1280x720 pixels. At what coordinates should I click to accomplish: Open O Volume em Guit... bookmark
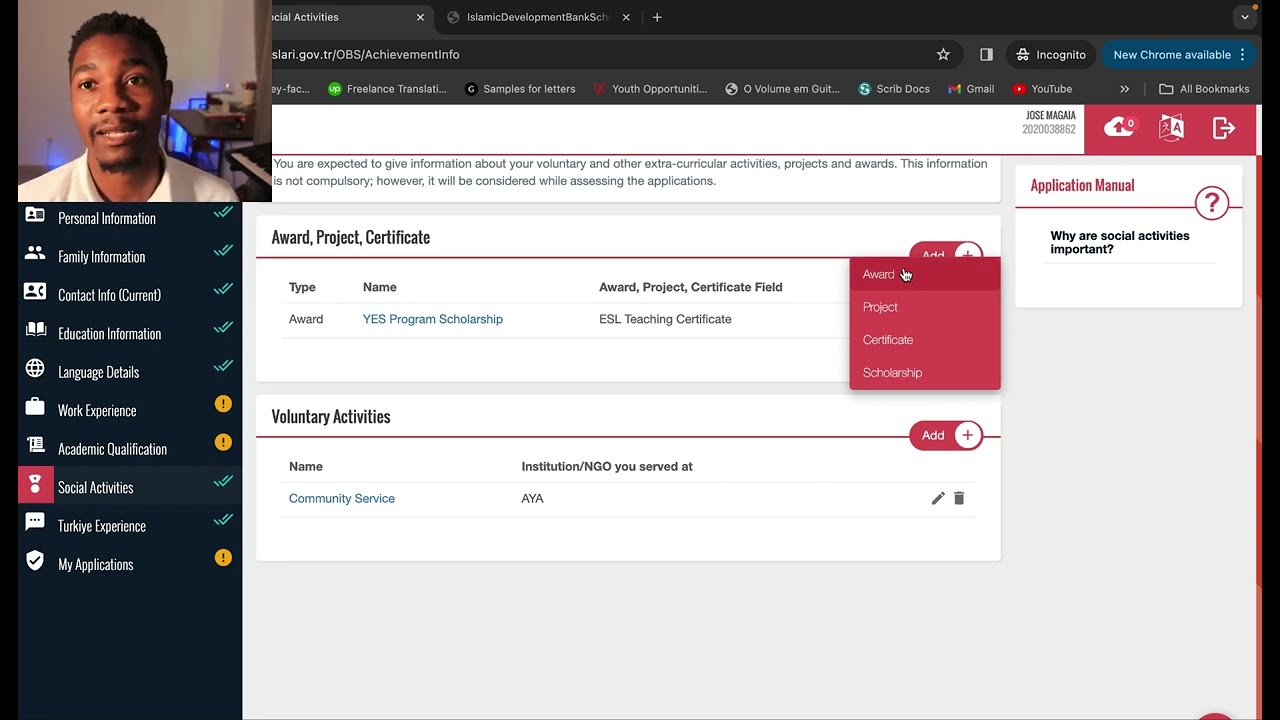click(782, 89)
